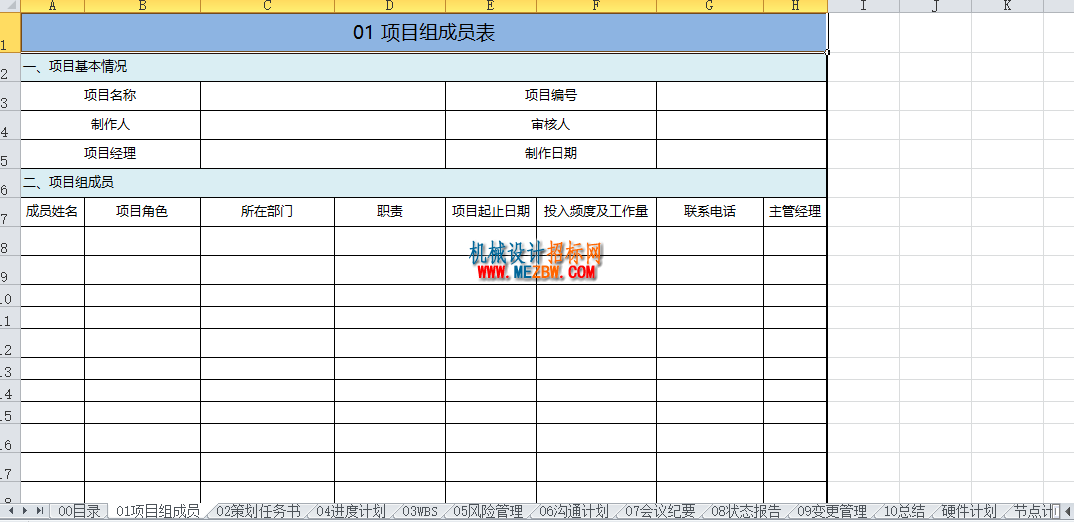Image resolution: width=1074 pixels, height=522 pixels.
Task: Click the 投入频度及工作量 column heading cell
Action: tap(597, 212)
